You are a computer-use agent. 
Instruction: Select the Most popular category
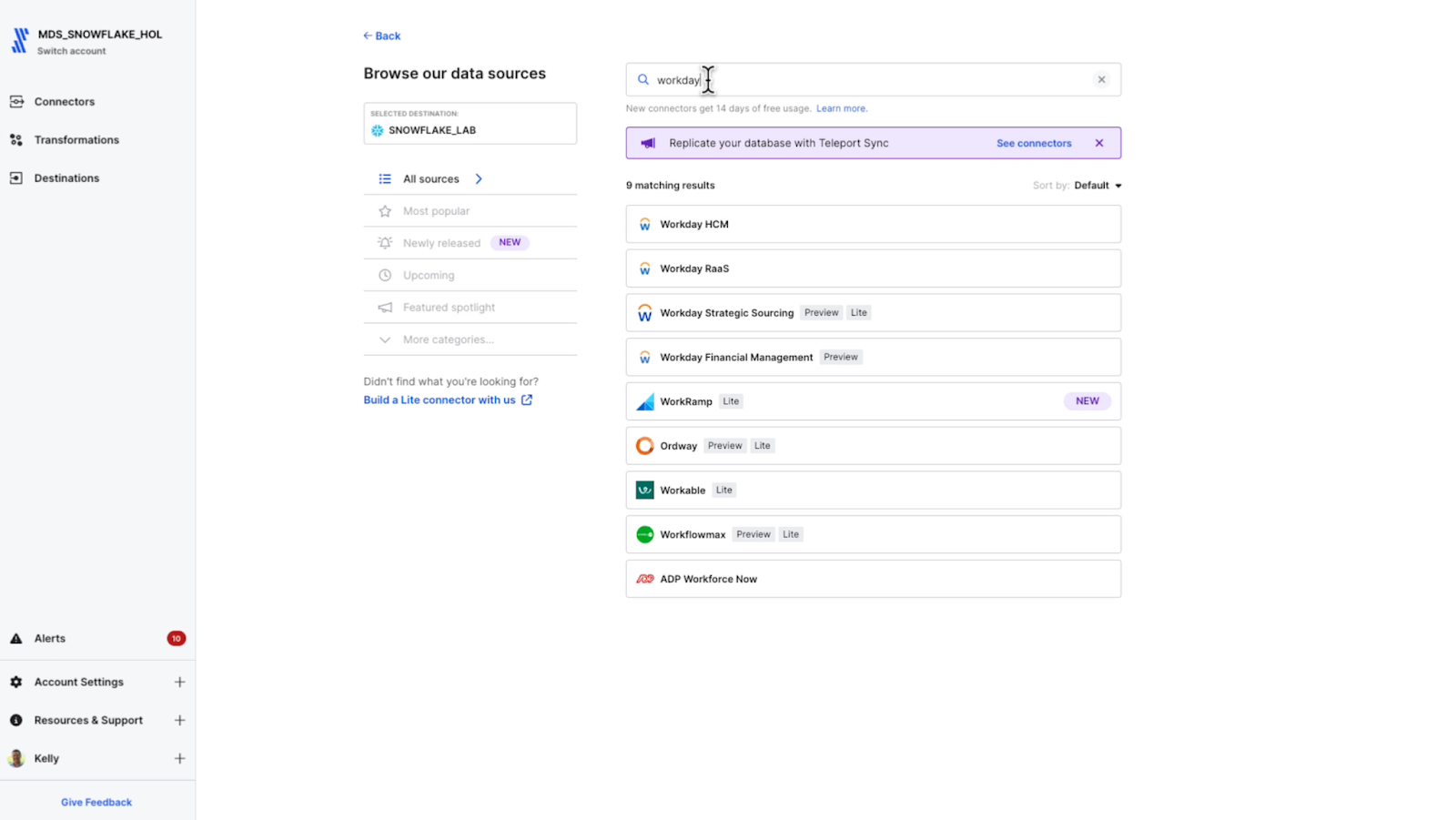pos(470,211)
